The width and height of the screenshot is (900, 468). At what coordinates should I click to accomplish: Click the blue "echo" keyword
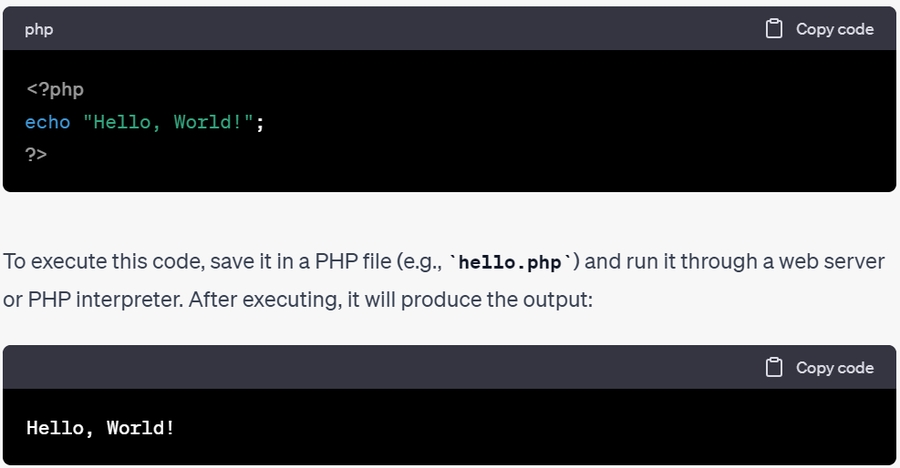coord(48,122)
